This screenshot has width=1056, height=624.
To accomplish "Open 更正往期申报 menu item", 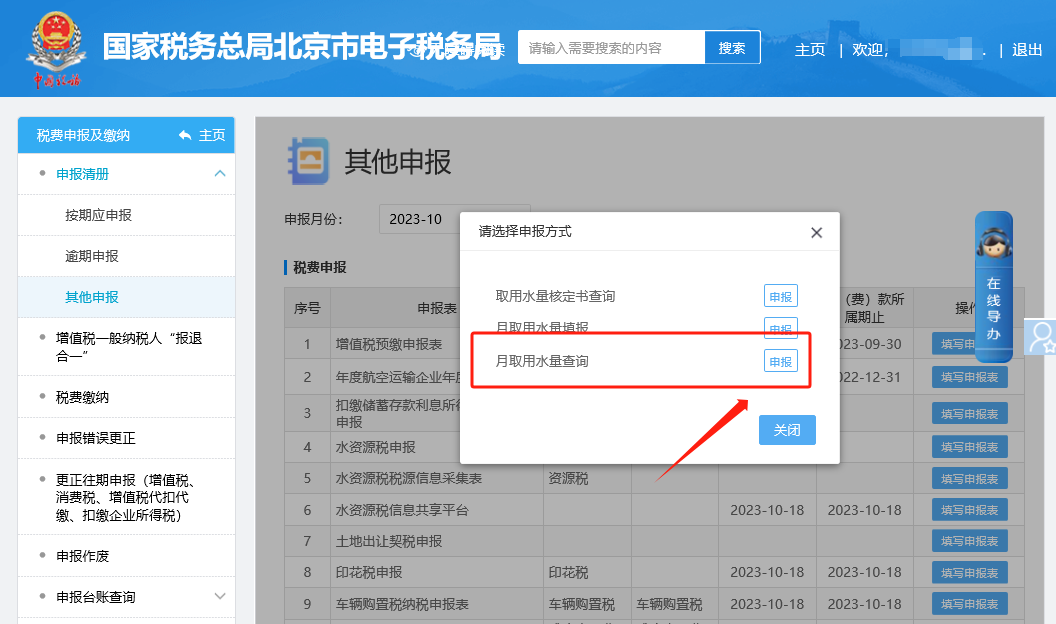I will [x=127, y=497].
